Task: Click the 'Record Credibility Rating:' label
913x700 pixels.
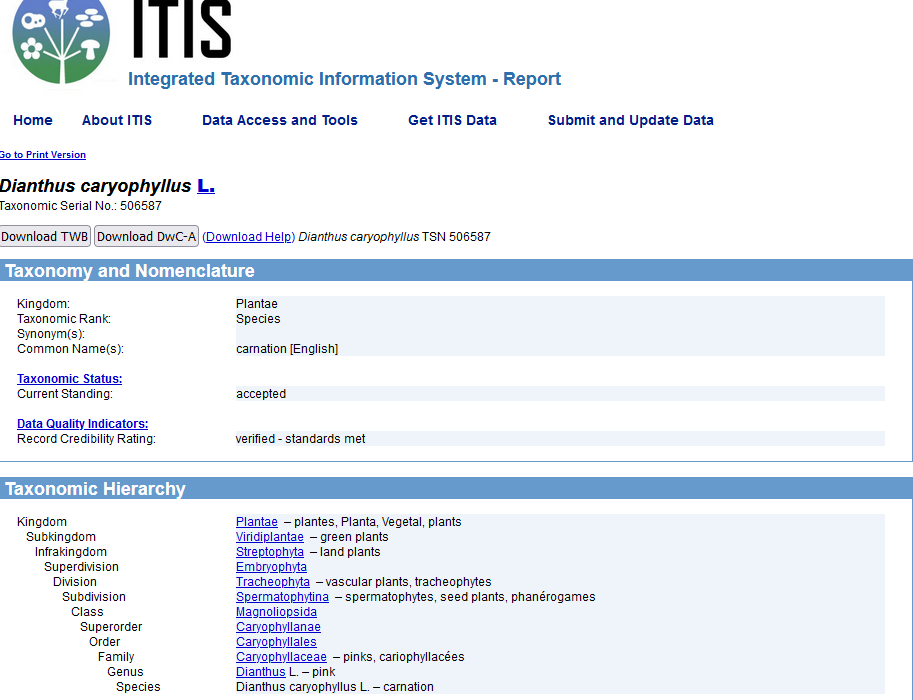Action: 86,439
